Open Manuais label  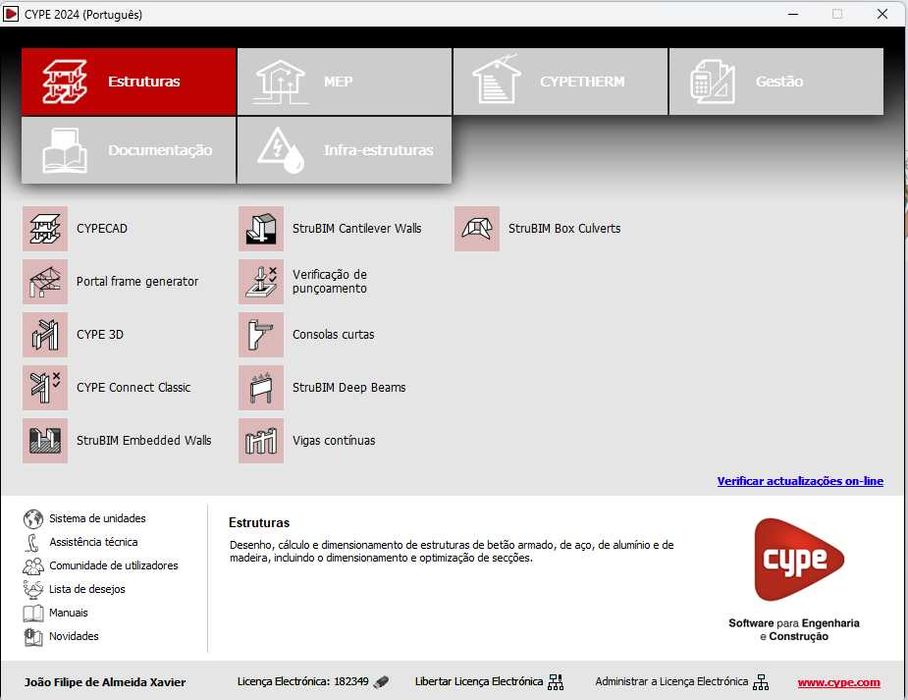pyautogui.click(x=68, y=613)
